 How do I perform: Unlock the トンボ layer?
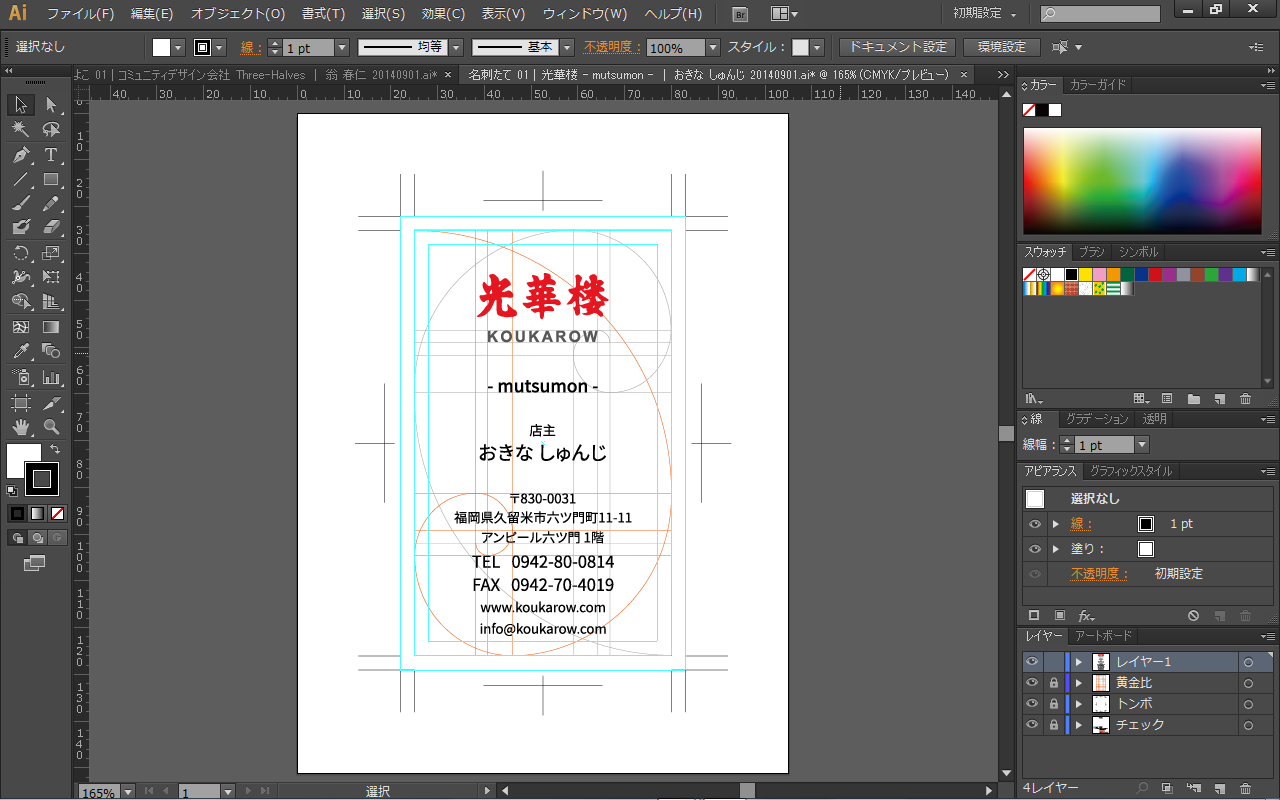(1053, 704)
